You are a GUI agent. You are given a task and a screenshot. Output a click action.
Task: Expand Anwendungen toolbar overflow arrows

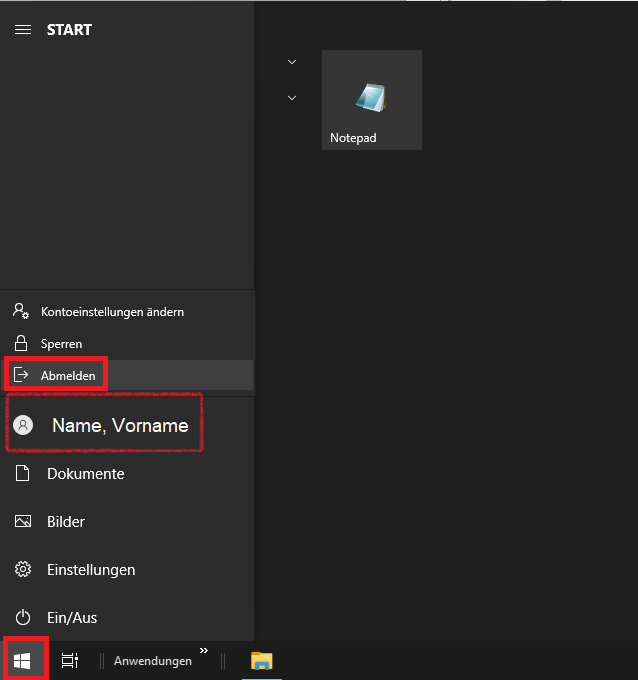click(x=204, y=651)
